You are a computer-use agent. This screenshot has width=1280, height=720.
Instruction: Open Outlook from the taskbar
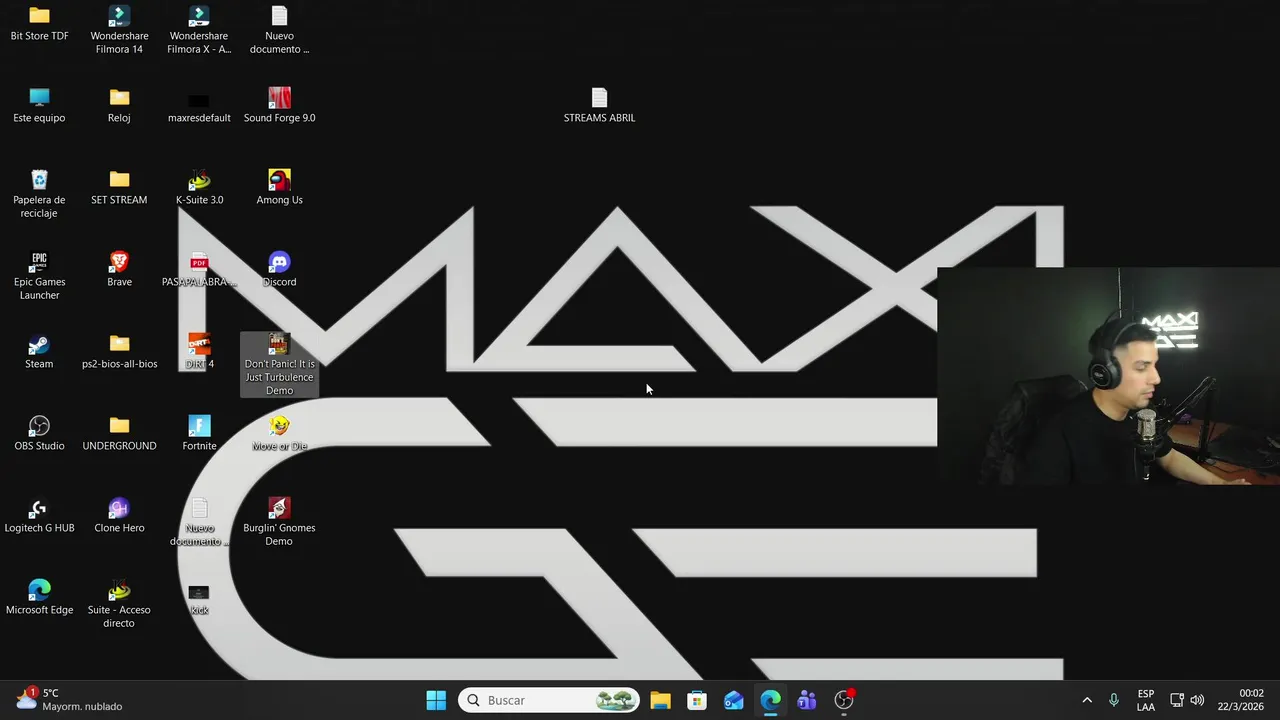point(734,700)
